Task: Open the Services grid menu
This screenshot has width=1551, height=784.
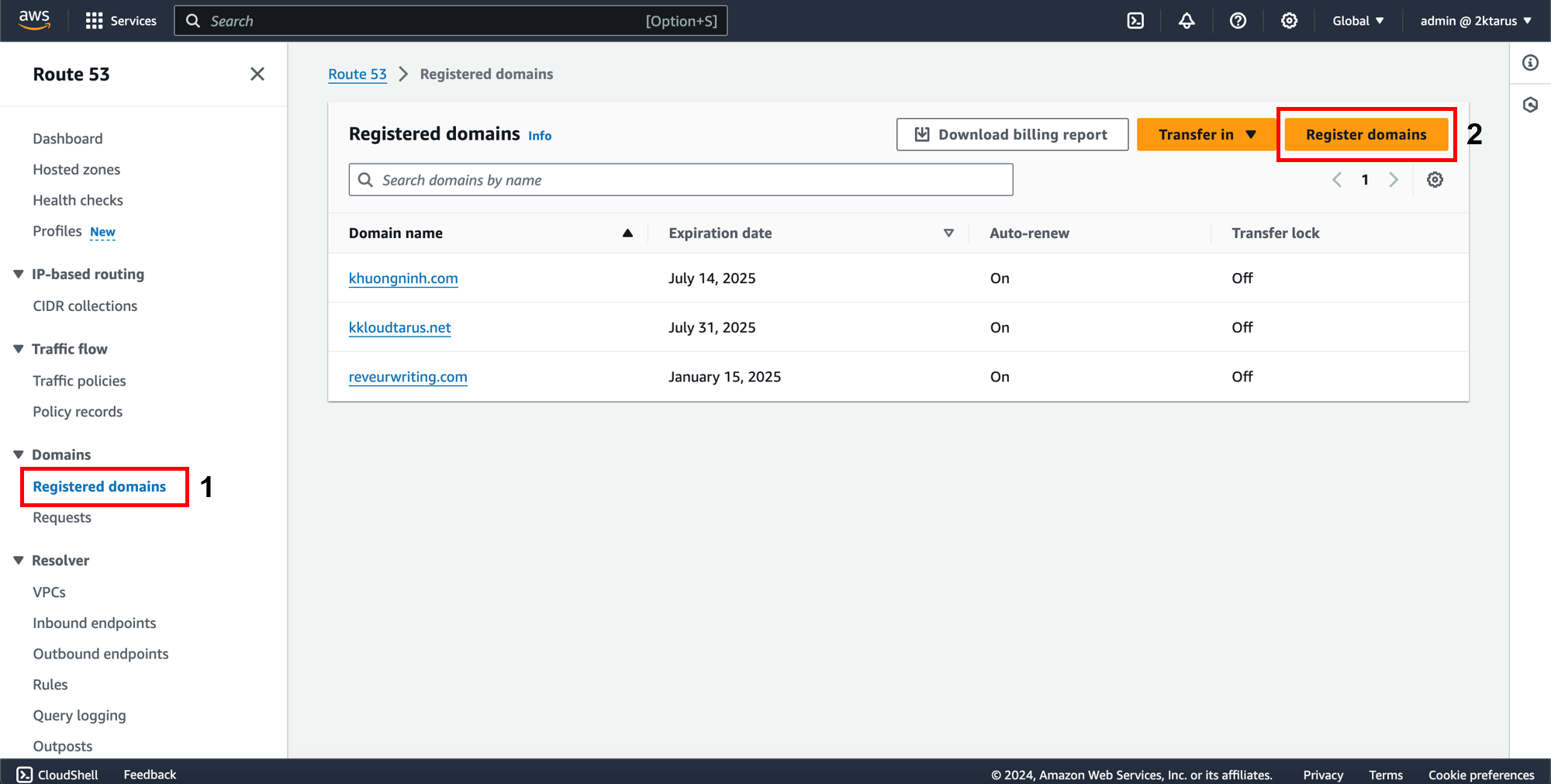Action: point(121,21)
